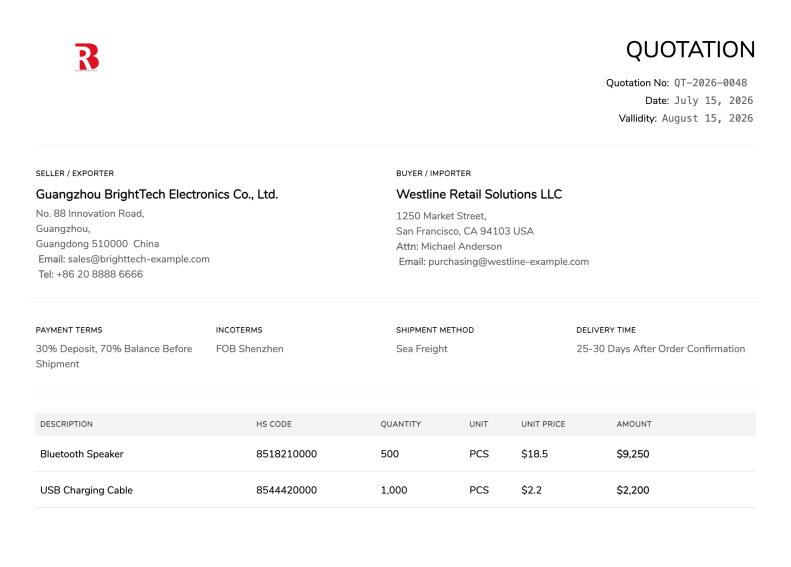The image size is (791, 567).
Task: Open the sales@brighttech-example.com email
Action: pos(139,259)
